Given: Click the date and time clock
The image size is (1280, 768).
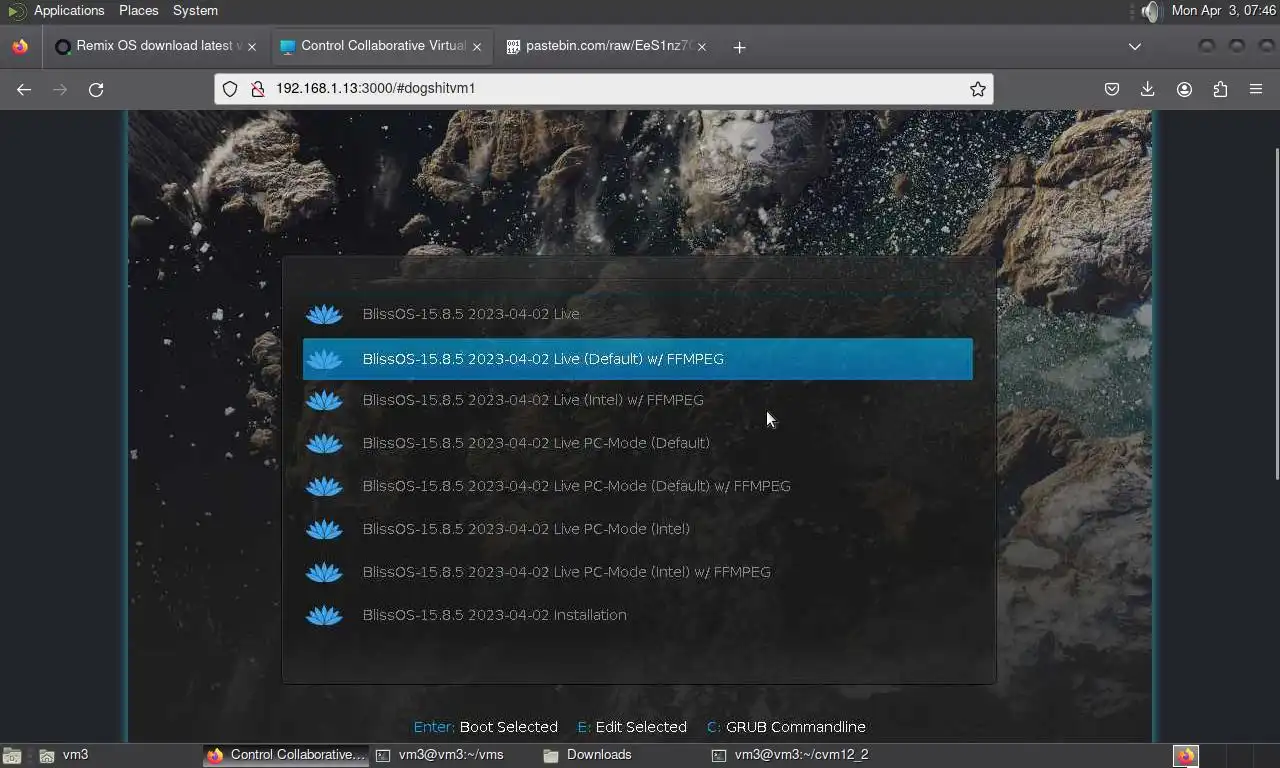Looking at the screenshot, I should click(x=1223, y=11).
